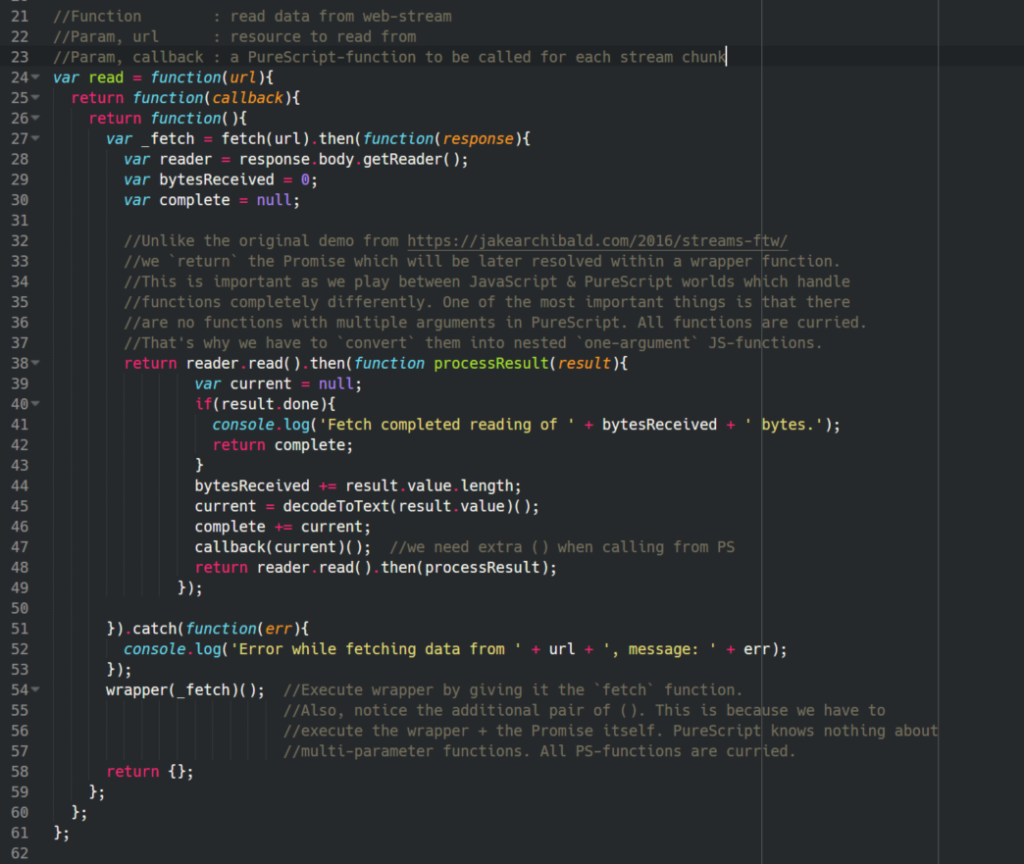The width and height of the screenshot is (1024, 864).
Task: Select line number 44 in the gutter
Action: pyautogui.click(x=20, y=485)
